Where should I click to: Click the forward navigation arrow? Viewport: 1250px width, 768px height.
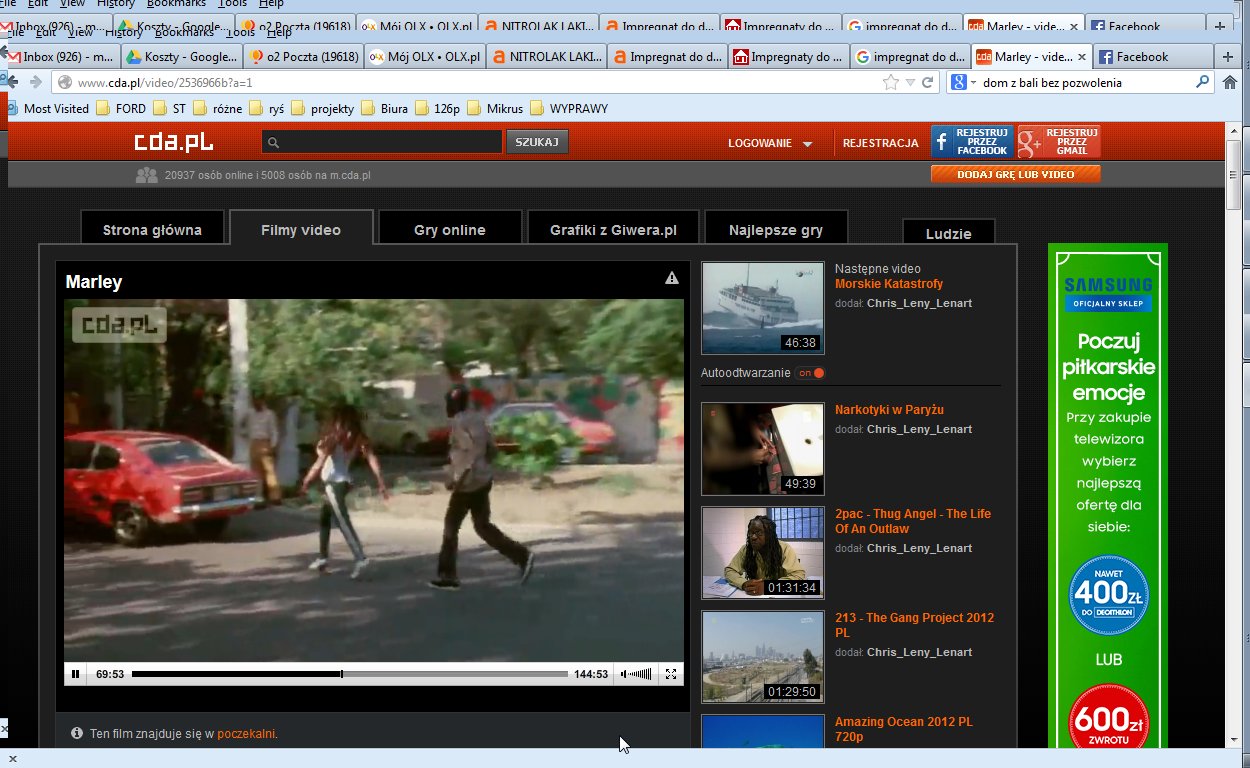click(36, 82)
